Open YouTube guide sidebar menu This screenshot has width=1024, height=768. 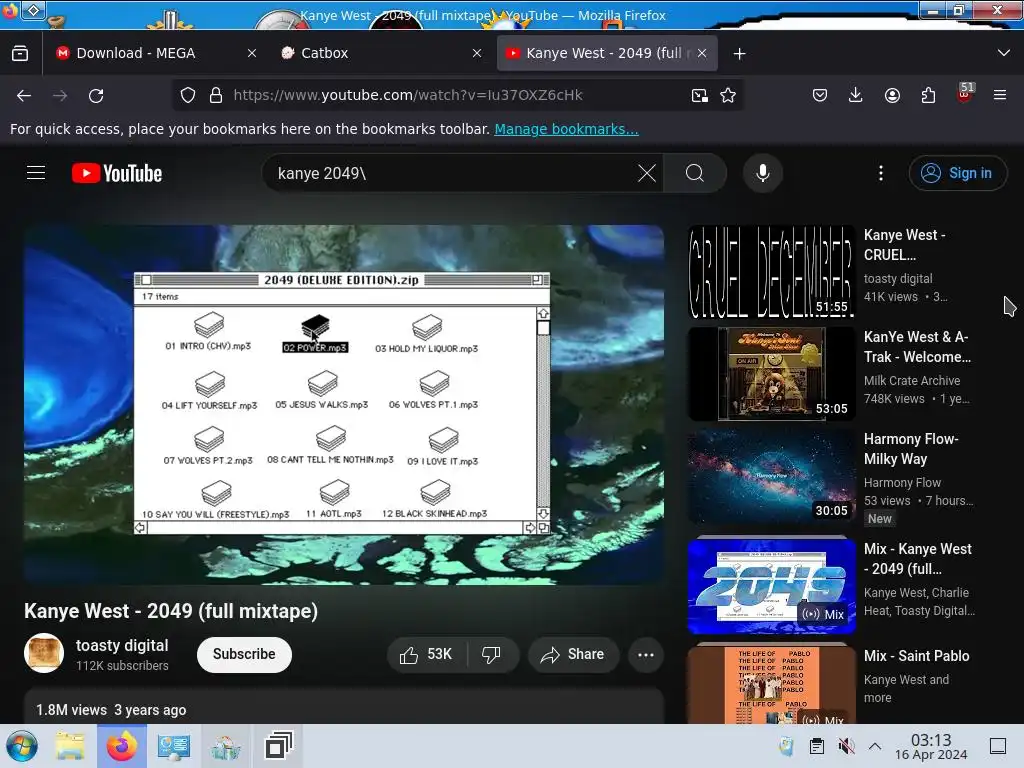(x=36, y=173)
